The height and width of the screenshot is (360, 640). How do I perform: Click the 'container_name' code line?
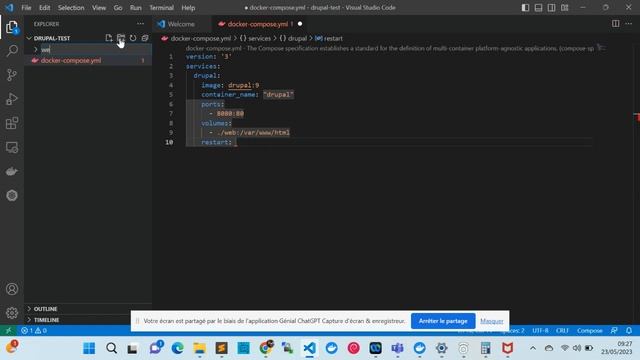(247, 95)
